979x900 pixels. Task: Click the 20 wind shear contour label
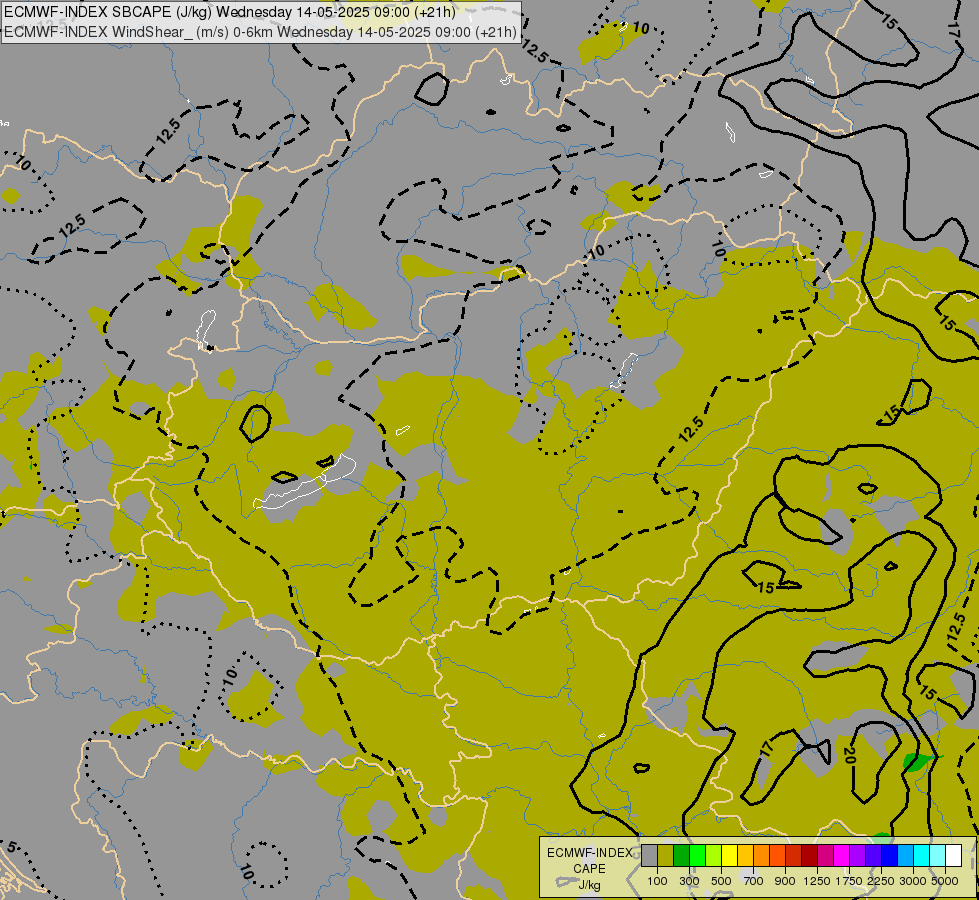(848, 754)
